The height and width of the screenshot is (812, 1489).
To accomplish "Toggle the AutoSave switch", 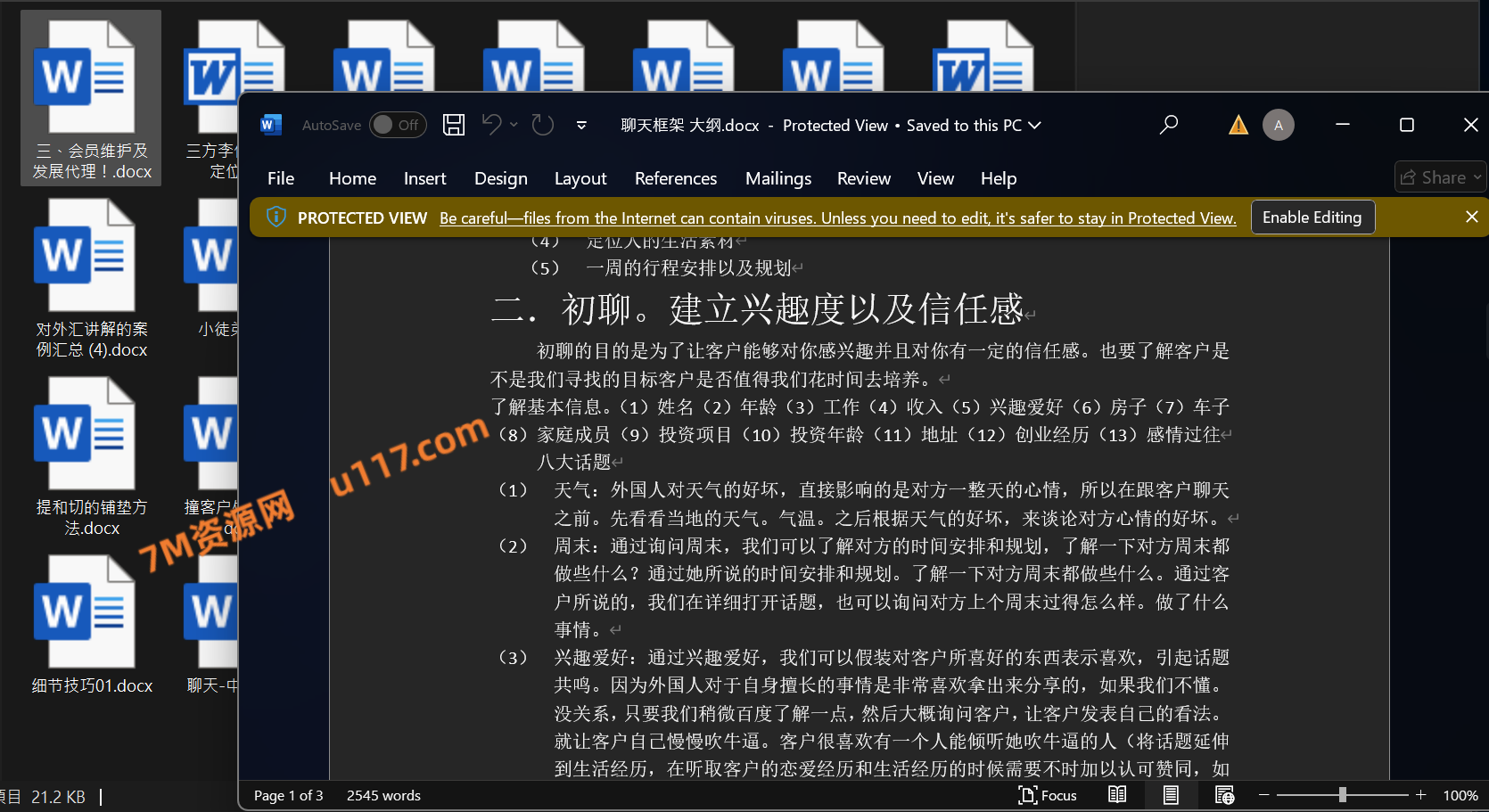I will [397, 125].
